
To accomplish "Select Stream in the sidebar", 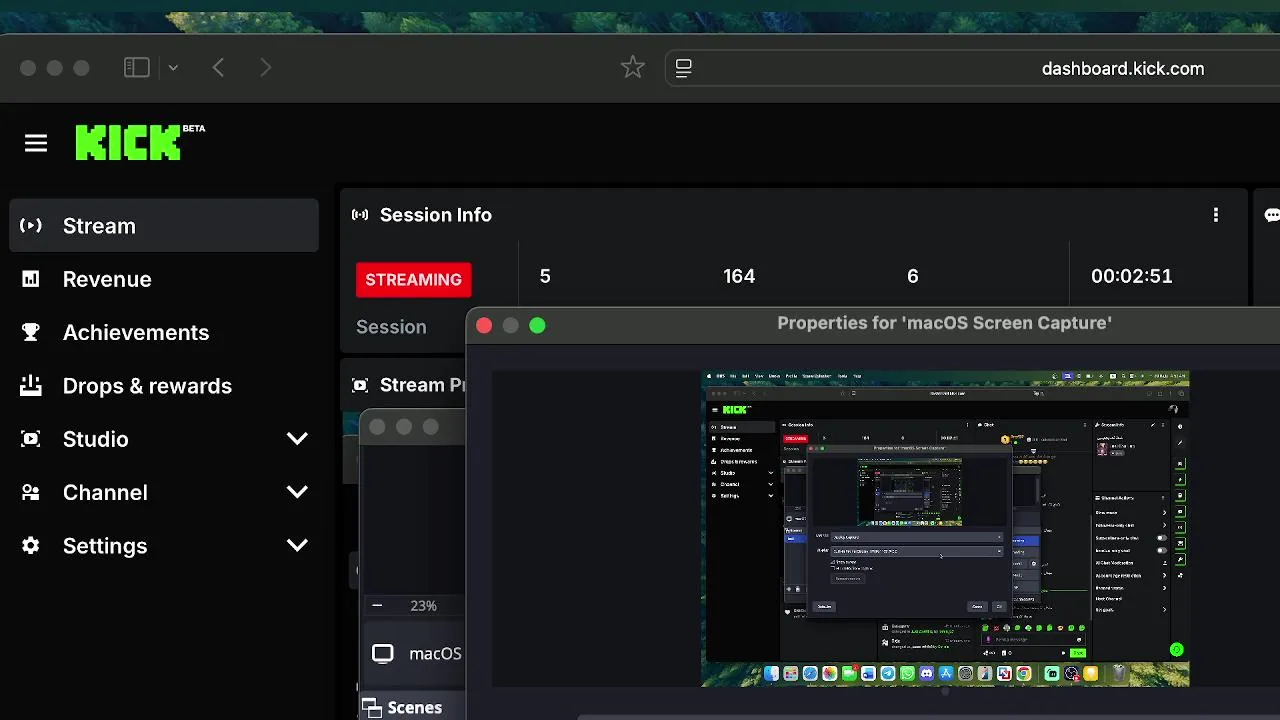I will coord(164,226).
